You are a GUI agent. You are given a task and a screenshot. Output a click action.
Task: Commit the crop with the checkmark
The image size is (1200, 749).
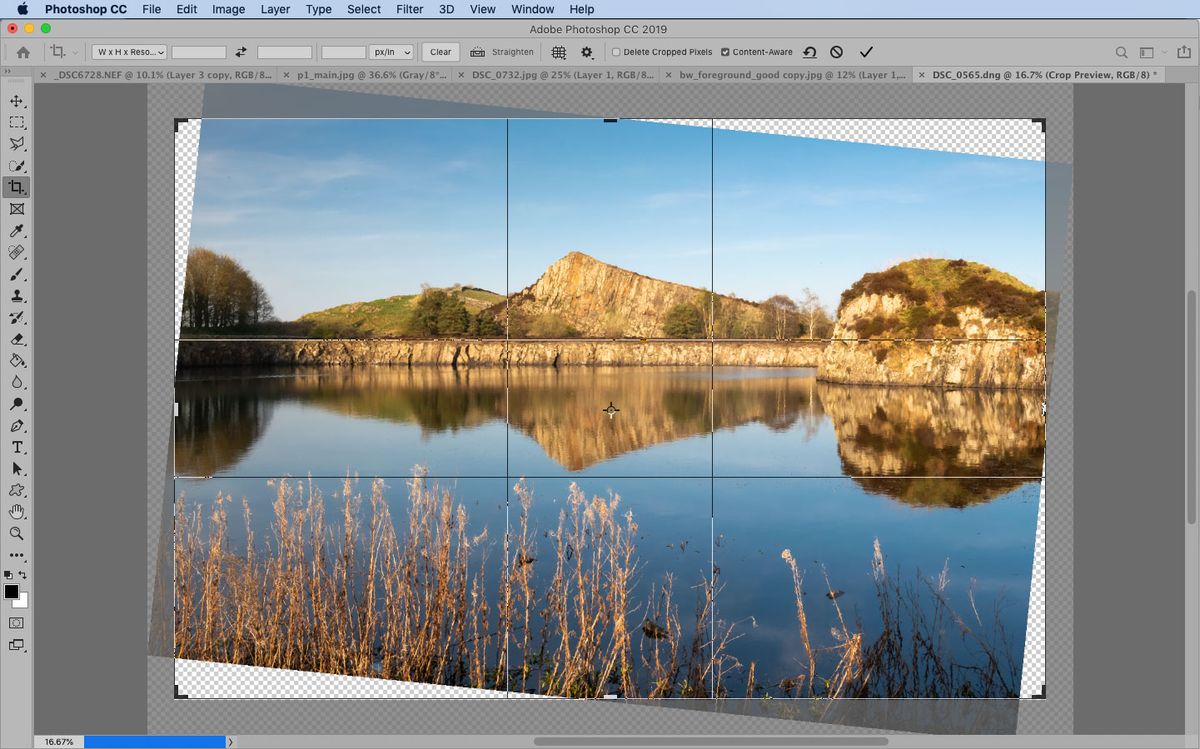point(866,52)
